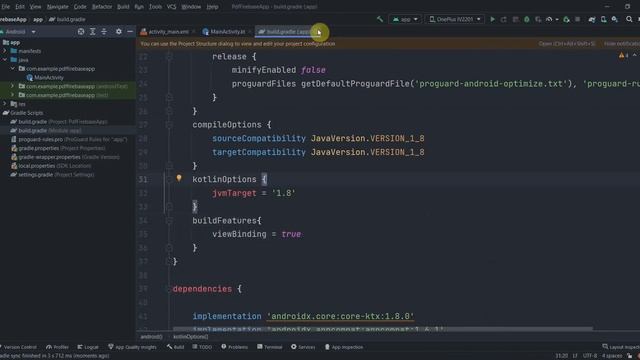Fold the release block in gutter
Viewport: 640px width, 360px height.
pyautogui.click(x=169, y=56)
